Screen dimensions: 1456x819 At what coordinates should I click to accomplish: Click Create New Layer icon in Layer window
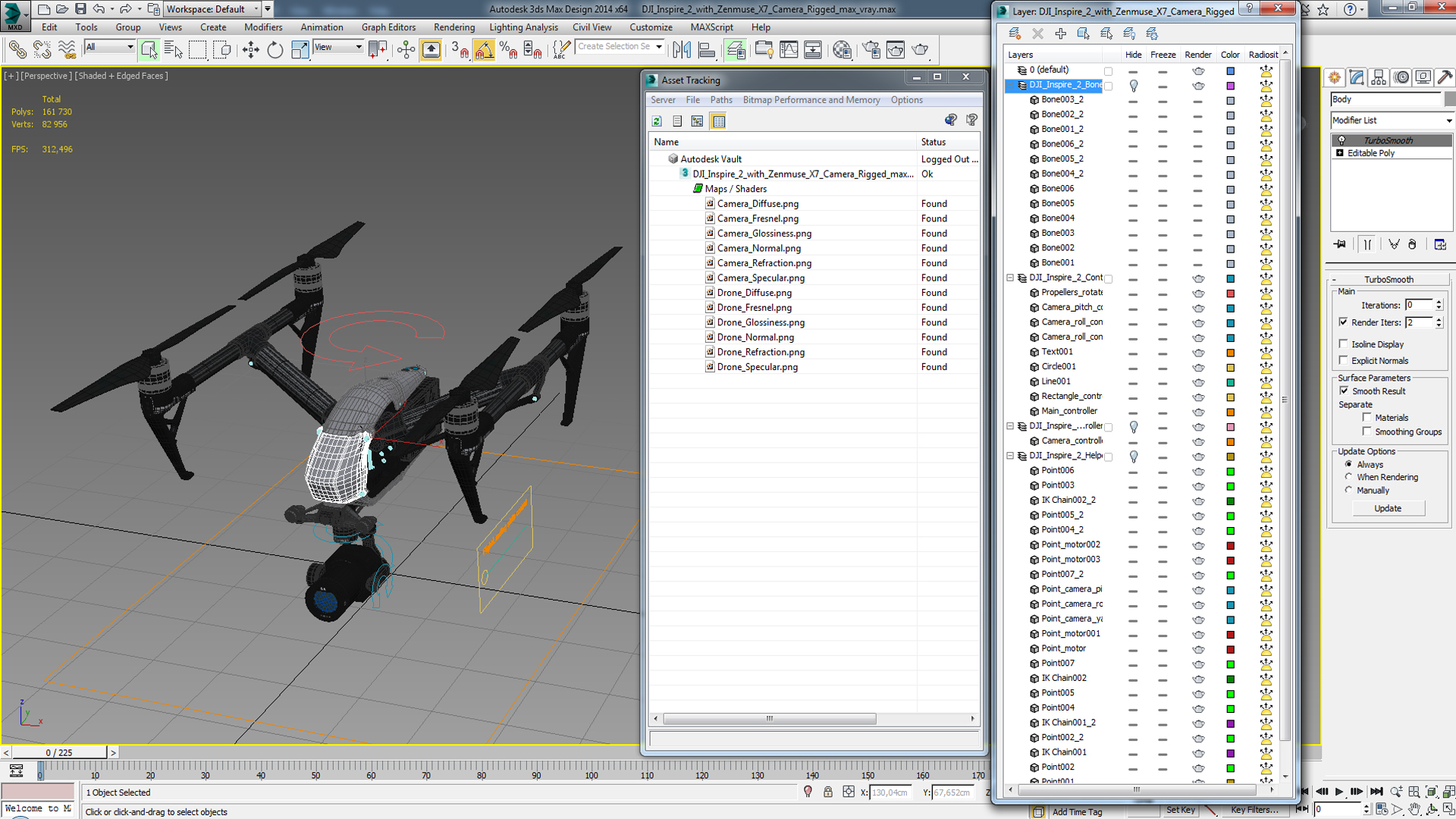pyautogui.click(x=1015, y=33)
